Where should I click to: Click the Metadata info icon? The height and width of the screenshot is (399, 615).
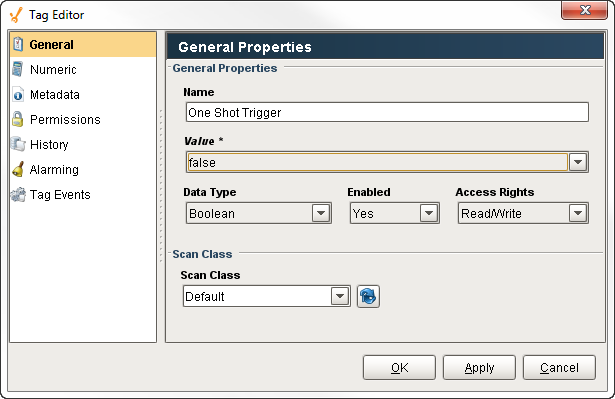pyautogui.click(x=18, y=95)
